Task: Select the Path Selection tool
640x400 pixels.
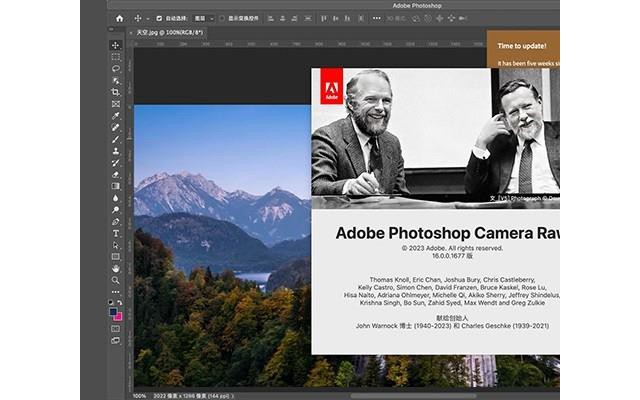Action: pos(116,245)
